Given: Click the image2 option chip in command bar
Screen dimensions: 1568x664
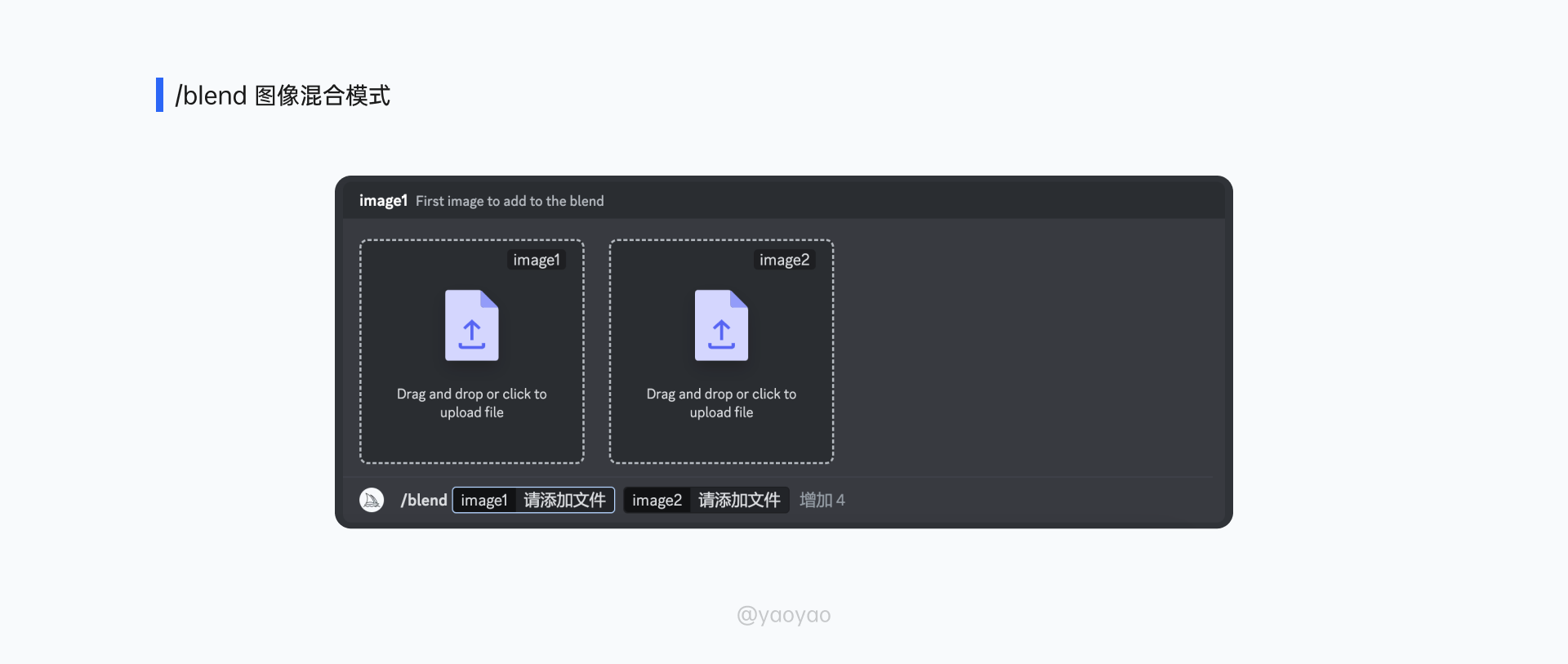Looking at the screenshot, I should tap(657, 500).
